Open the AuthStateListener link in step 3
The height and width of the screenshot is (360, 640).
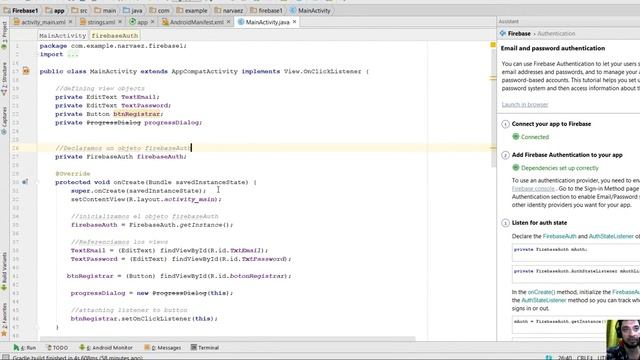(611, 236)
